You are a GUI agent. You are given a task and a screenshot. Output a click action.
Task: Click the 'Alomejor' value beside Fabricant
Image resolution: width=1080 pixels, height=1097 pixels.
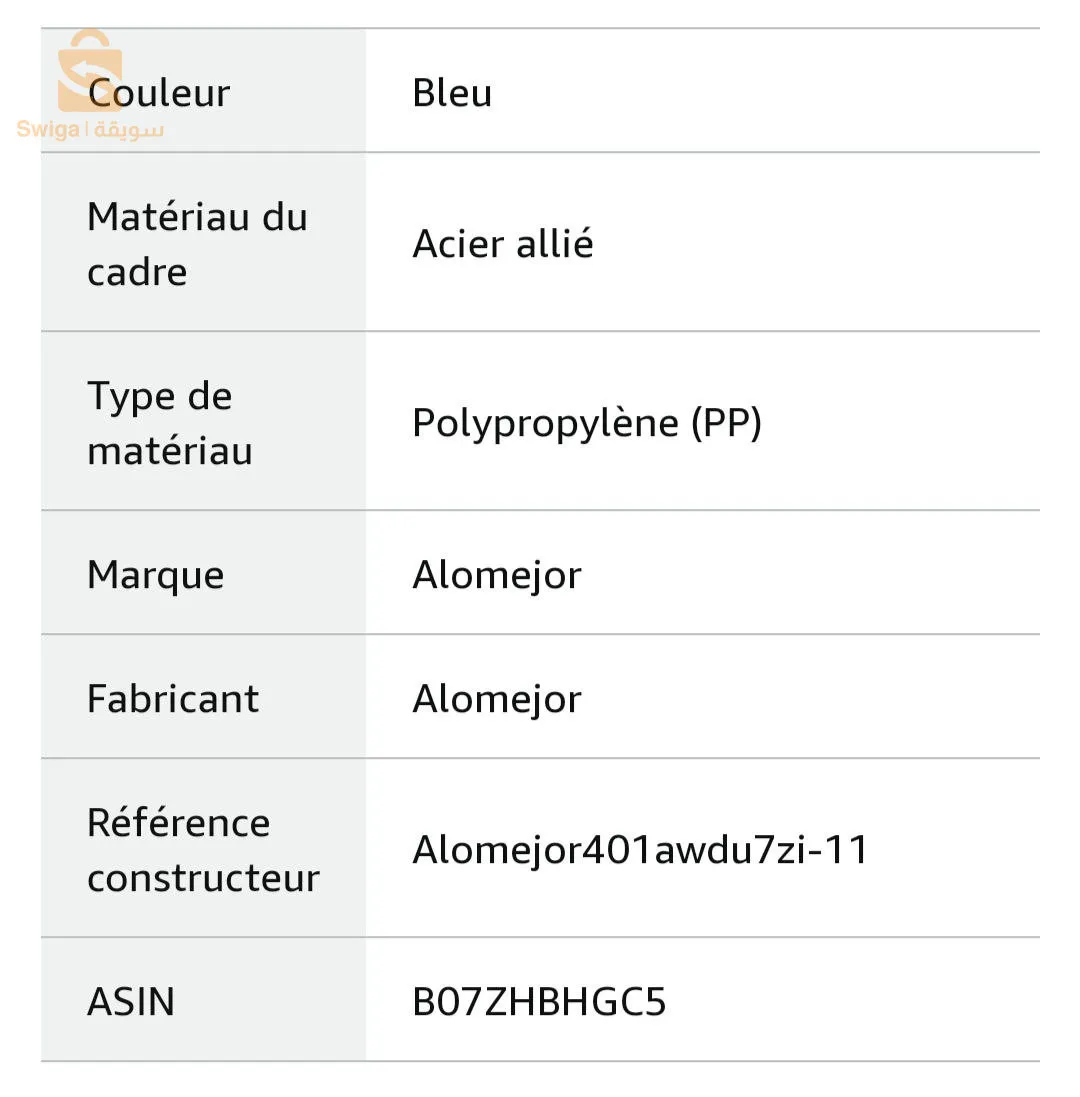pos(497,699)
